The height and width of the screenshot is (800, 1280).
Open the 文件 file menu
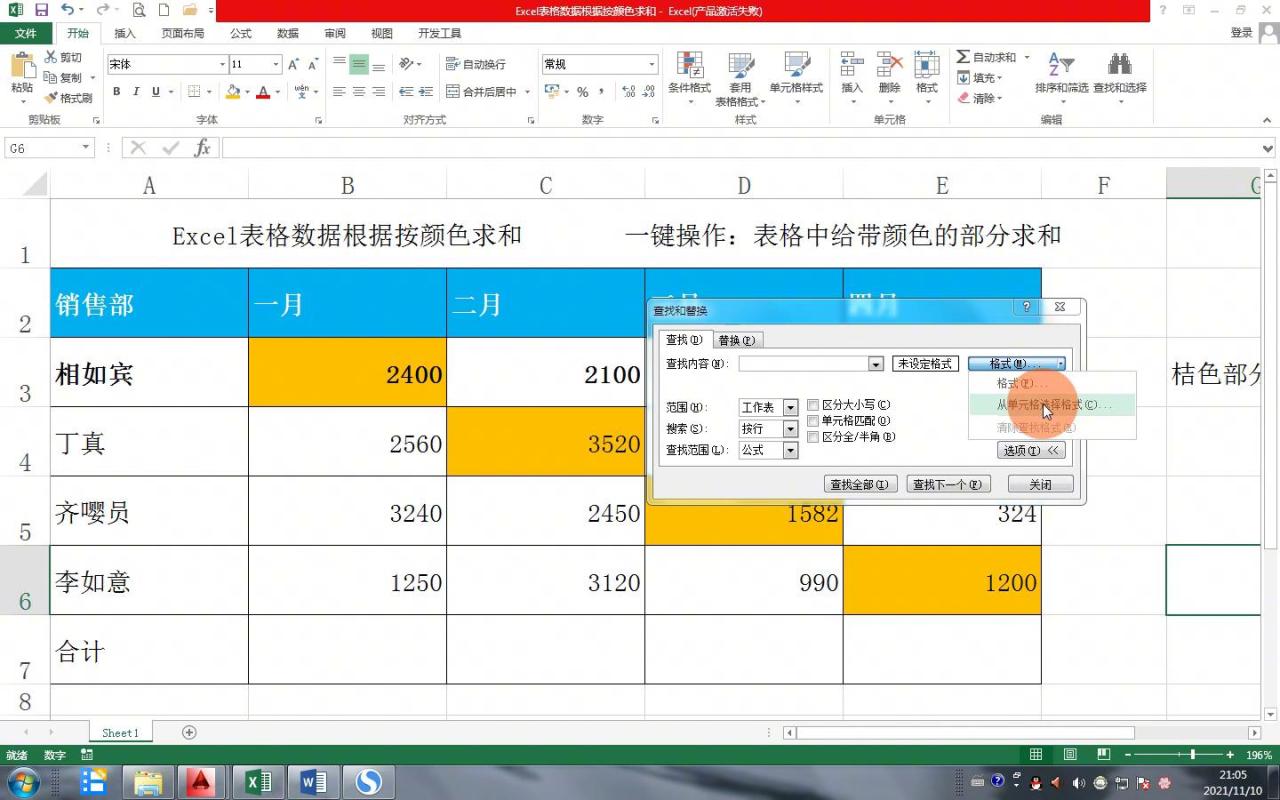click(x=26, y=33)
